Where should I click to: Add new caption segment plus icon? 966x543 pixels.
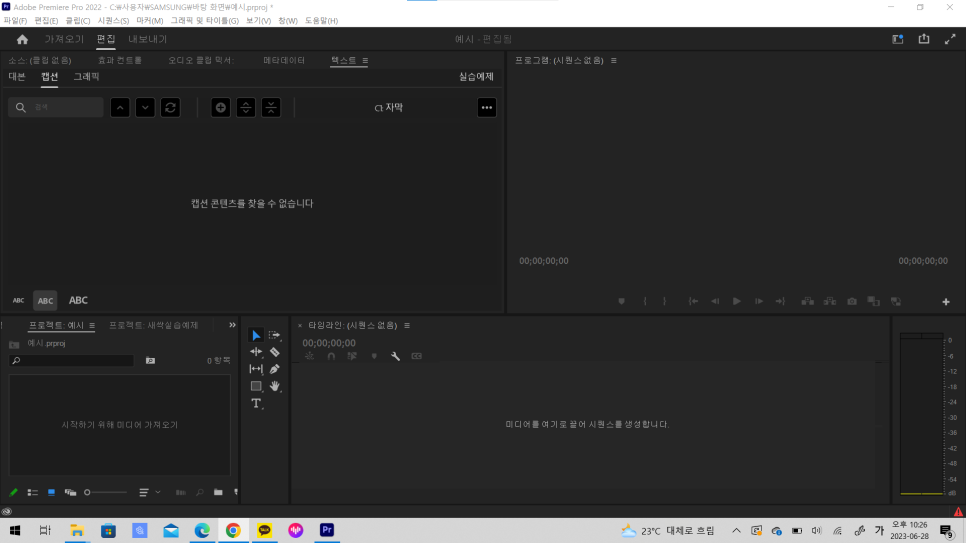[x=221, y=108]
